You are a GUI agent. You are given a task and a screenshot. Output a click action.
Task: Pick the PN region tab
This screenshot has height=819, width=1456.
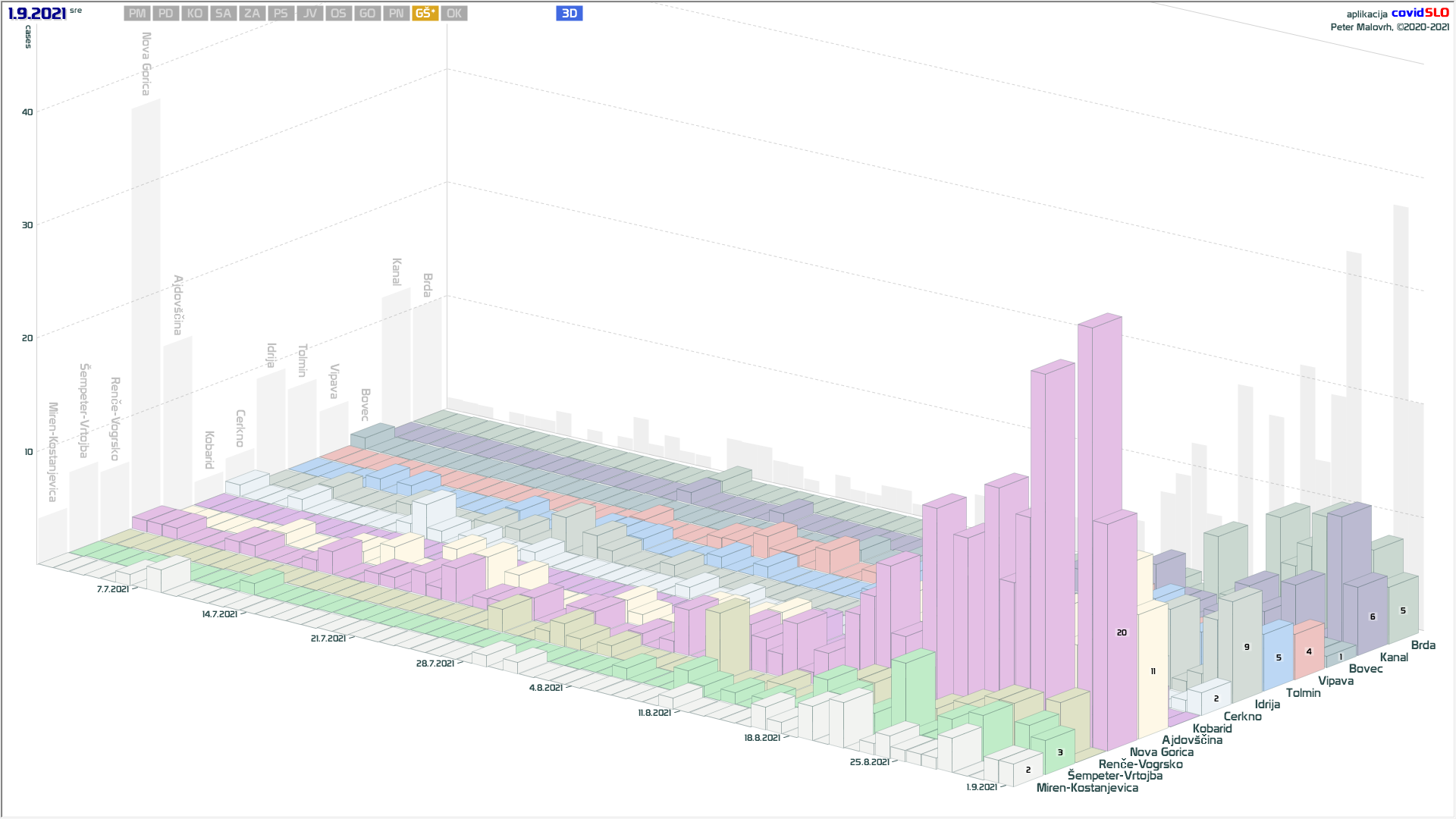click(x=396, y=14)
